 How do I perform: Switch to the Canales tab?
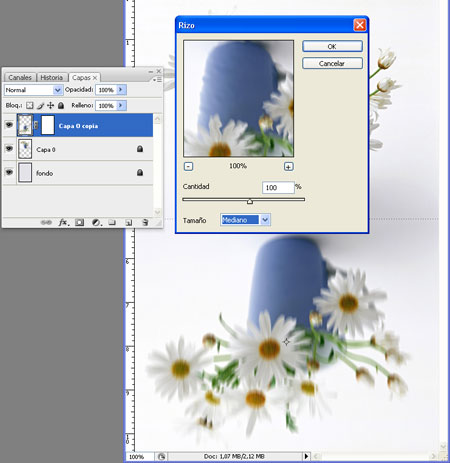pyautogui.click(x=20, y=77)
